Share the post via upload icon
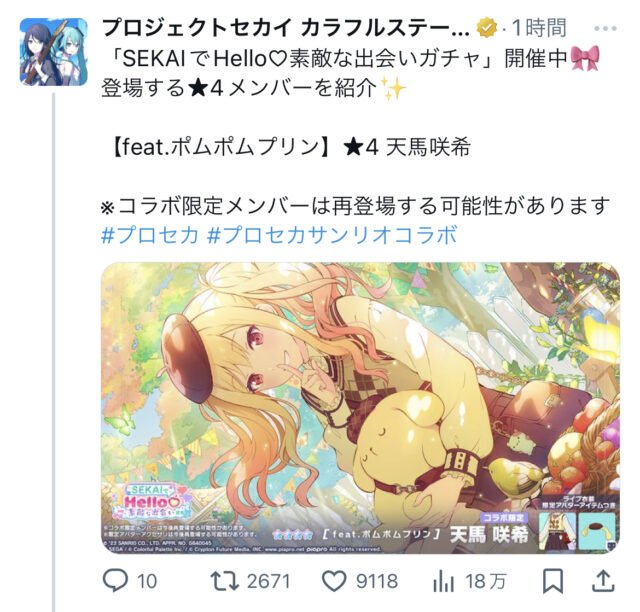The height and width of the screenshot is (612, 640). click(x=603, y=581)
